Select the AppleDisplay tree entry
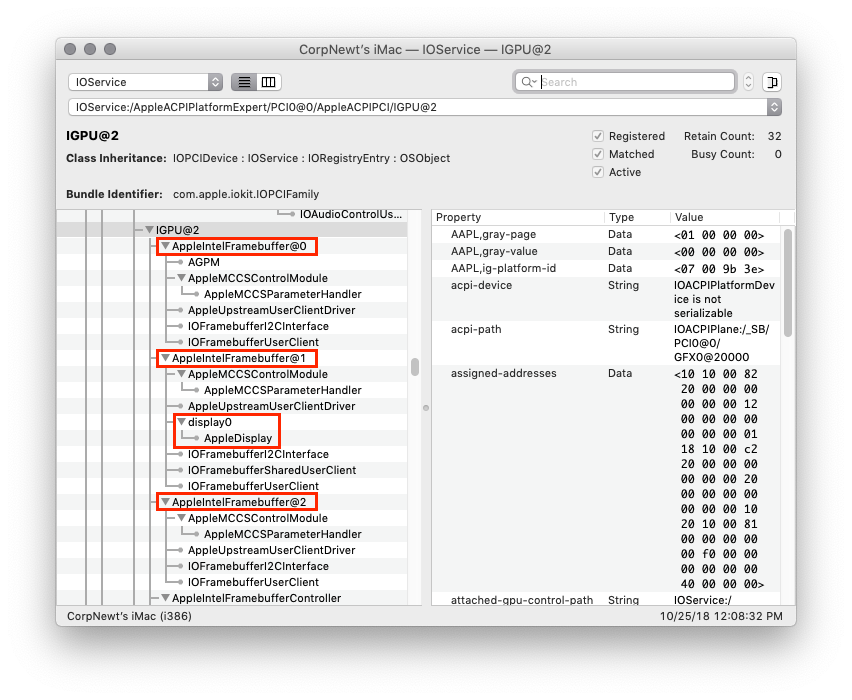Viewport: 852px width, 700px height. pyautogui.click(x=237, y=438)
